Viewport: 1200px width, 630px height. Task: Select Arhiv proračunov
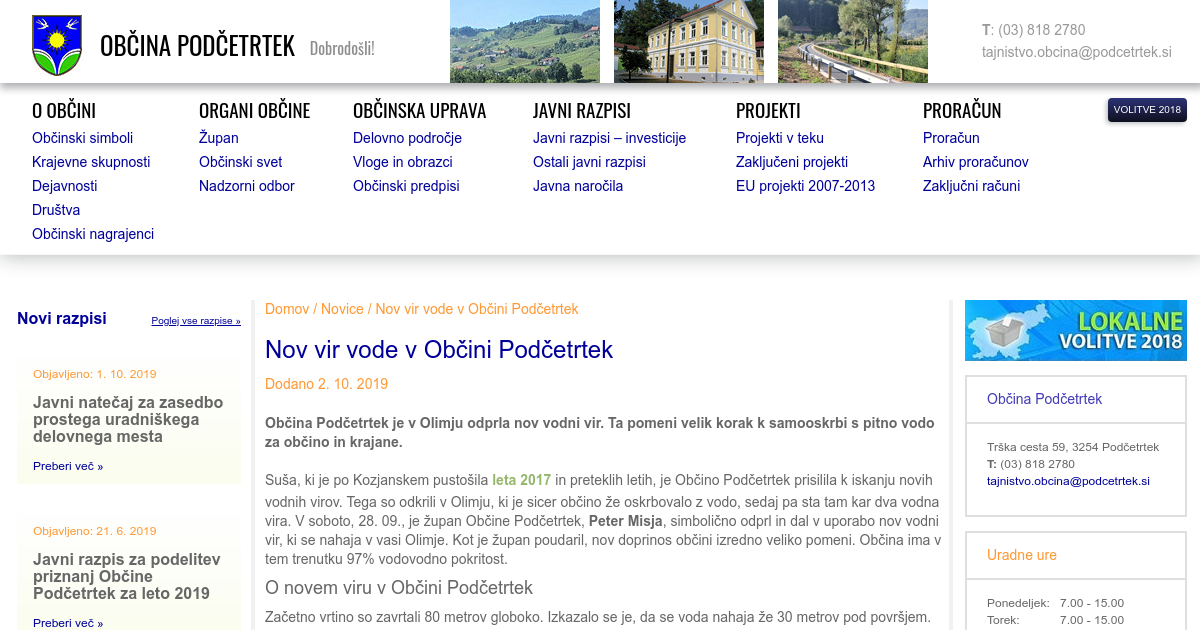tap(975, 162)
